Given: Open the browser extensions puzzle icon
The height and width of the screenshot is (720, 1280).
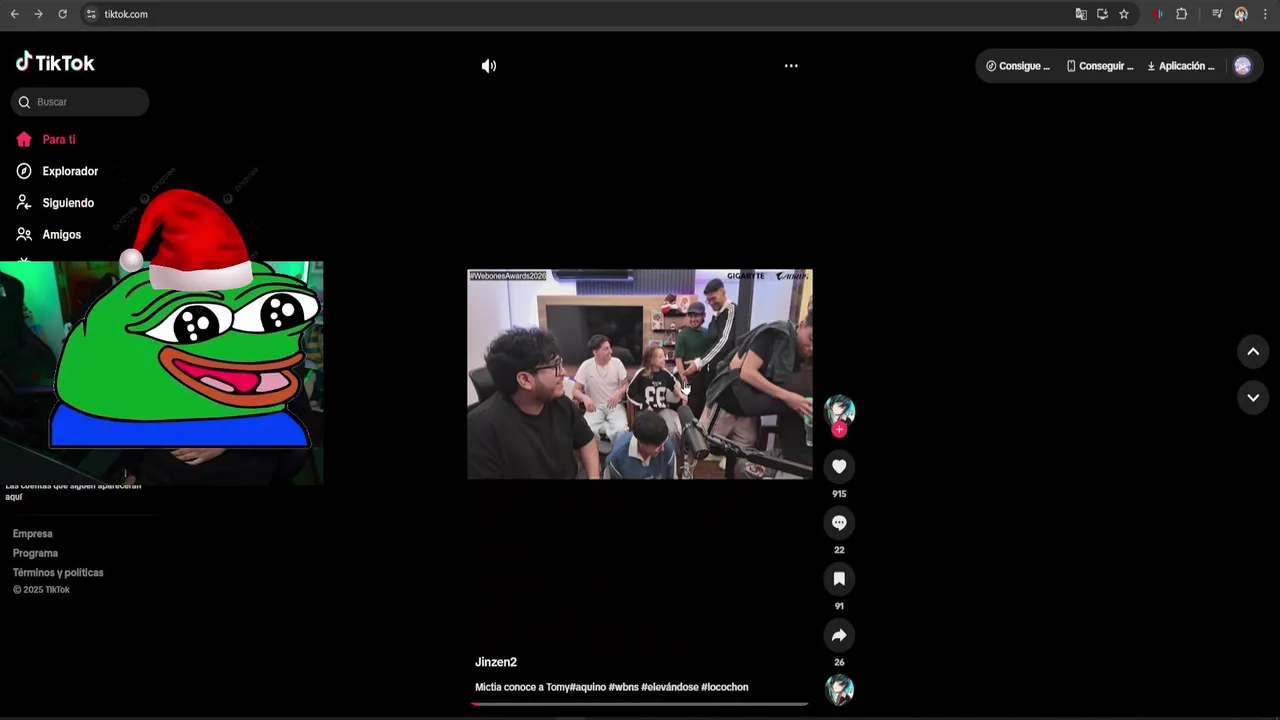Looking at the screenshot, I should pyautogui.click(x=1182, y=14).
